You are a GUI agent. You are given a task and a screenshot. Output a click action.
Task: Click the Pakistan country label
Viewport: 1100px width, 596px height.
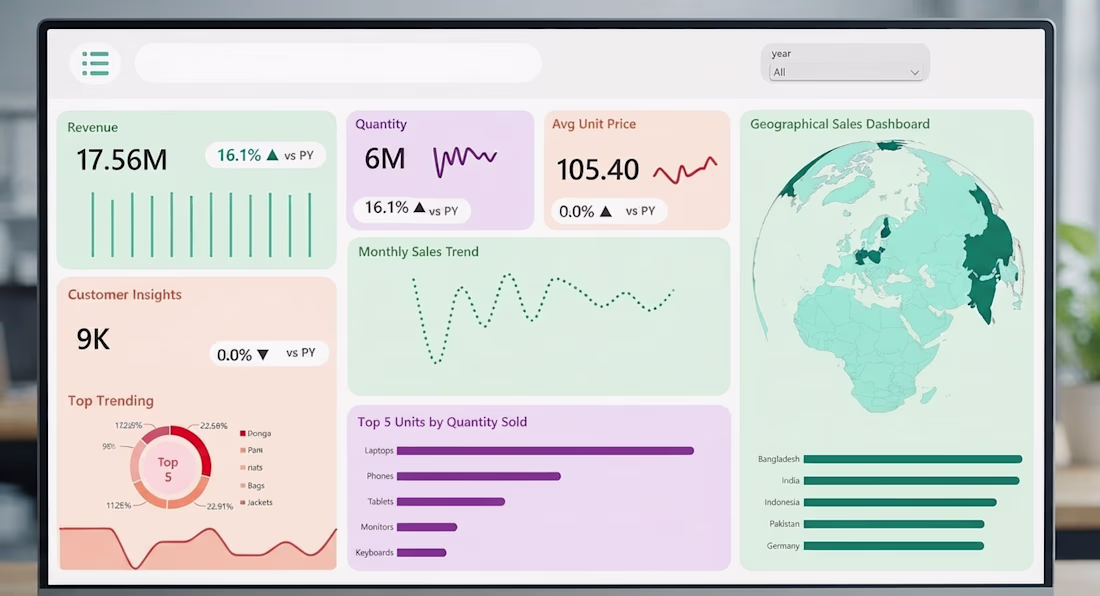click(x=784, y=524)
